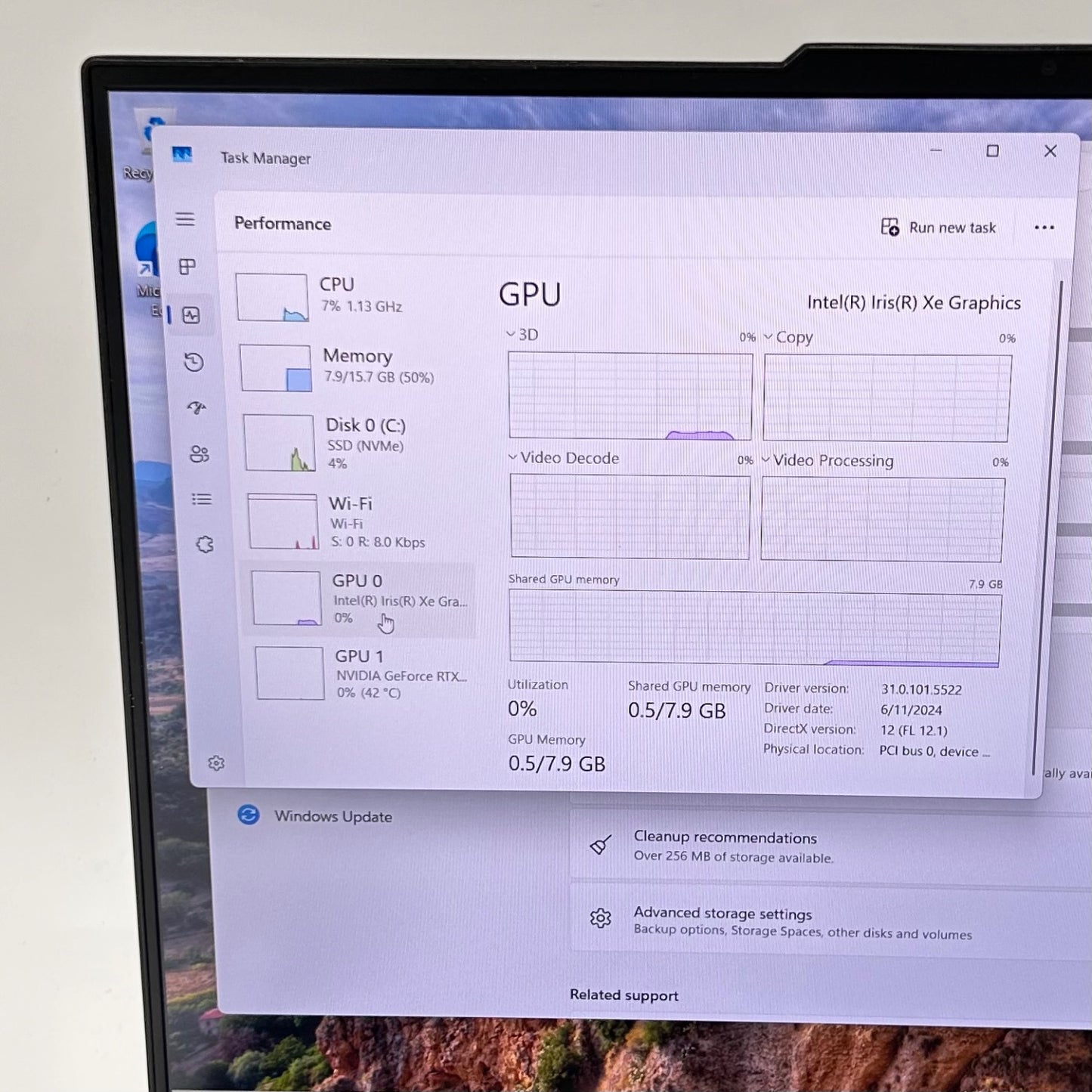Maximize the Task Manager window
Viewport: 1092px width, 1092px height.
[x=993, y=150]
